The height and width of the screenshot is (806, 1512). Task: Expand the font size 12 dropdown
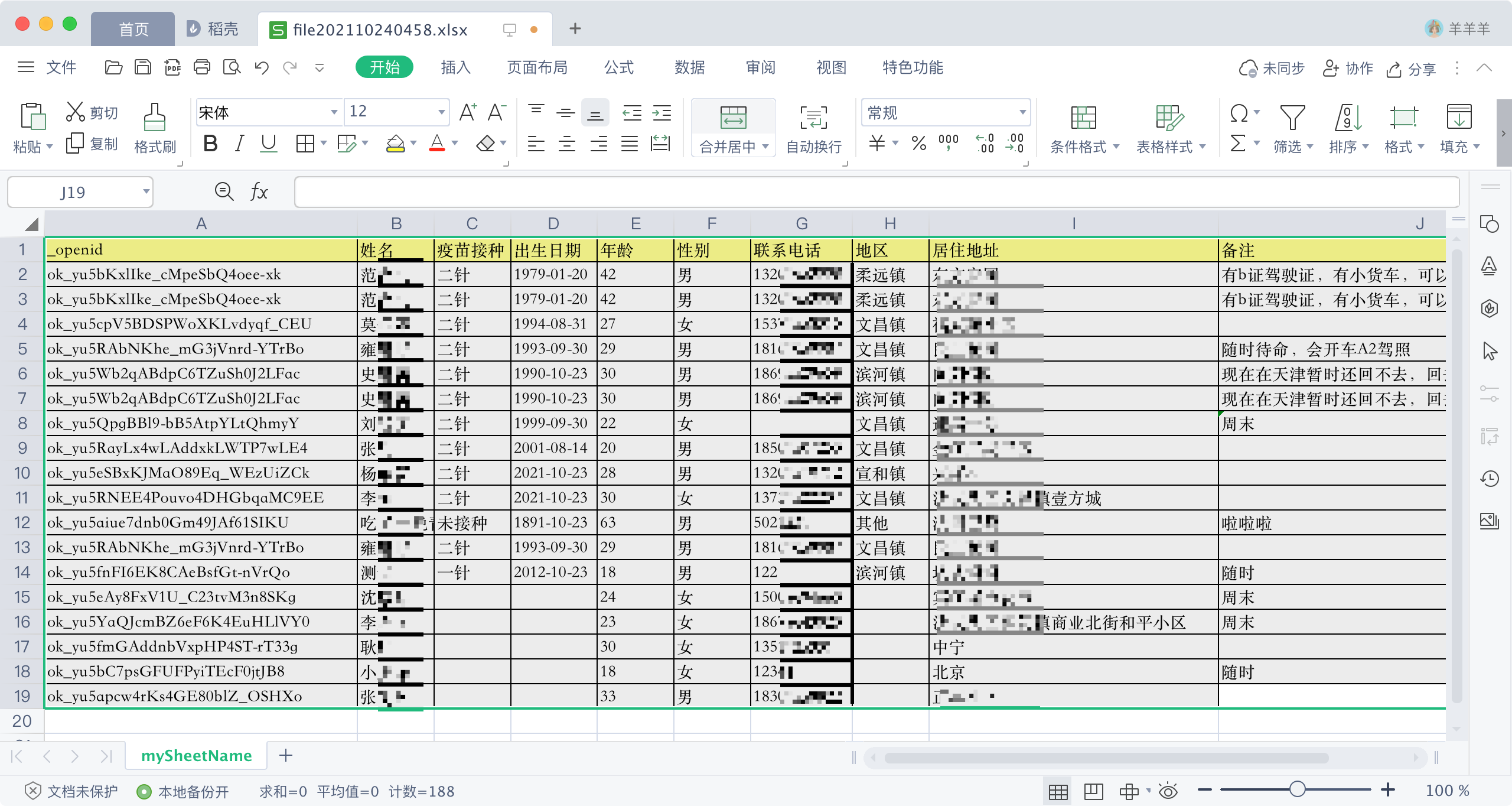point(441,112)
